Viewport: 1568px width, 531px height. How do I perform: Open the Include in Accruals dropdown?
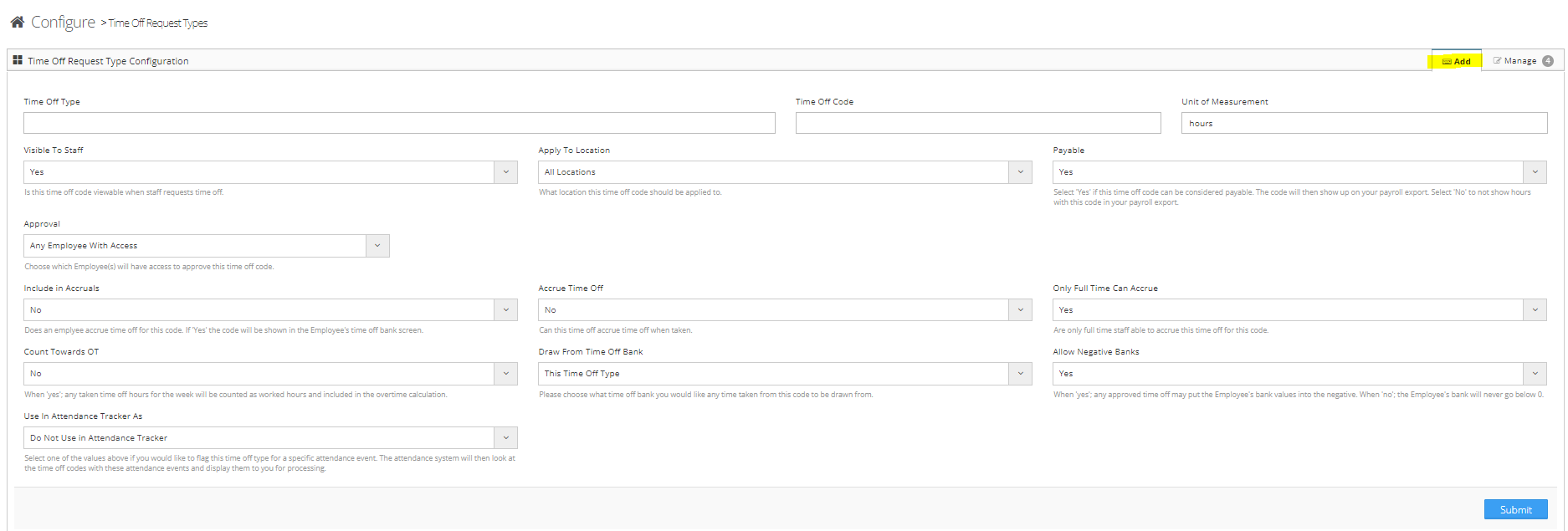coord(270,310)
